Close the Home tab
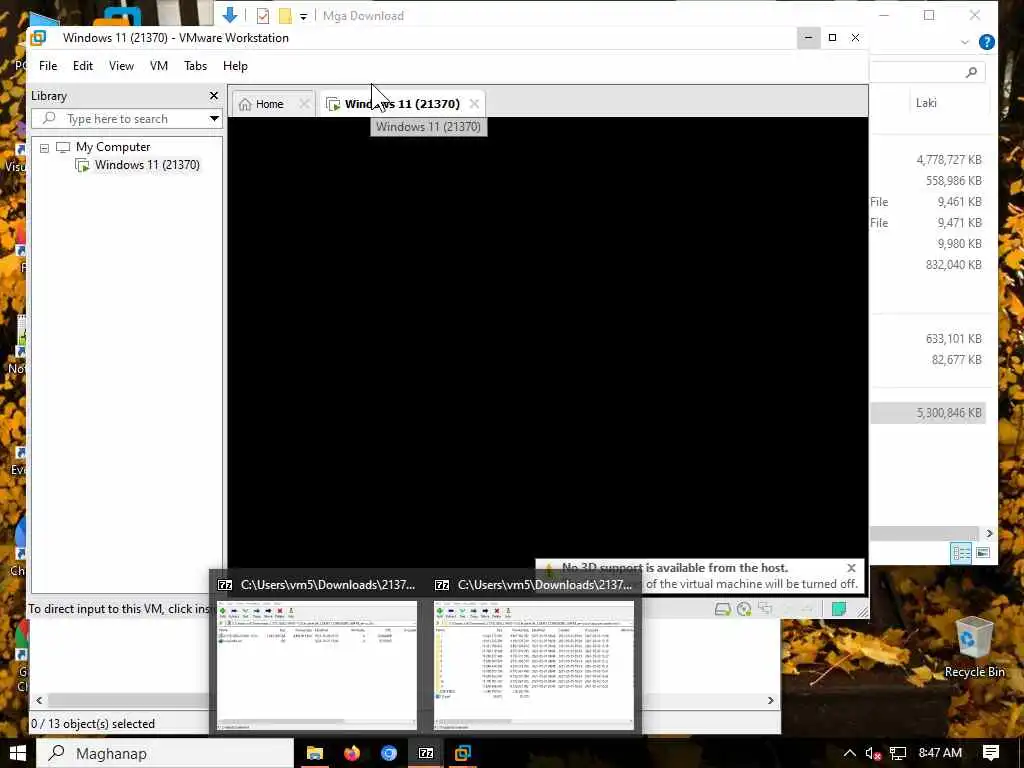Viewport: 1024px width, 768px height. click(x=304, y=104)
